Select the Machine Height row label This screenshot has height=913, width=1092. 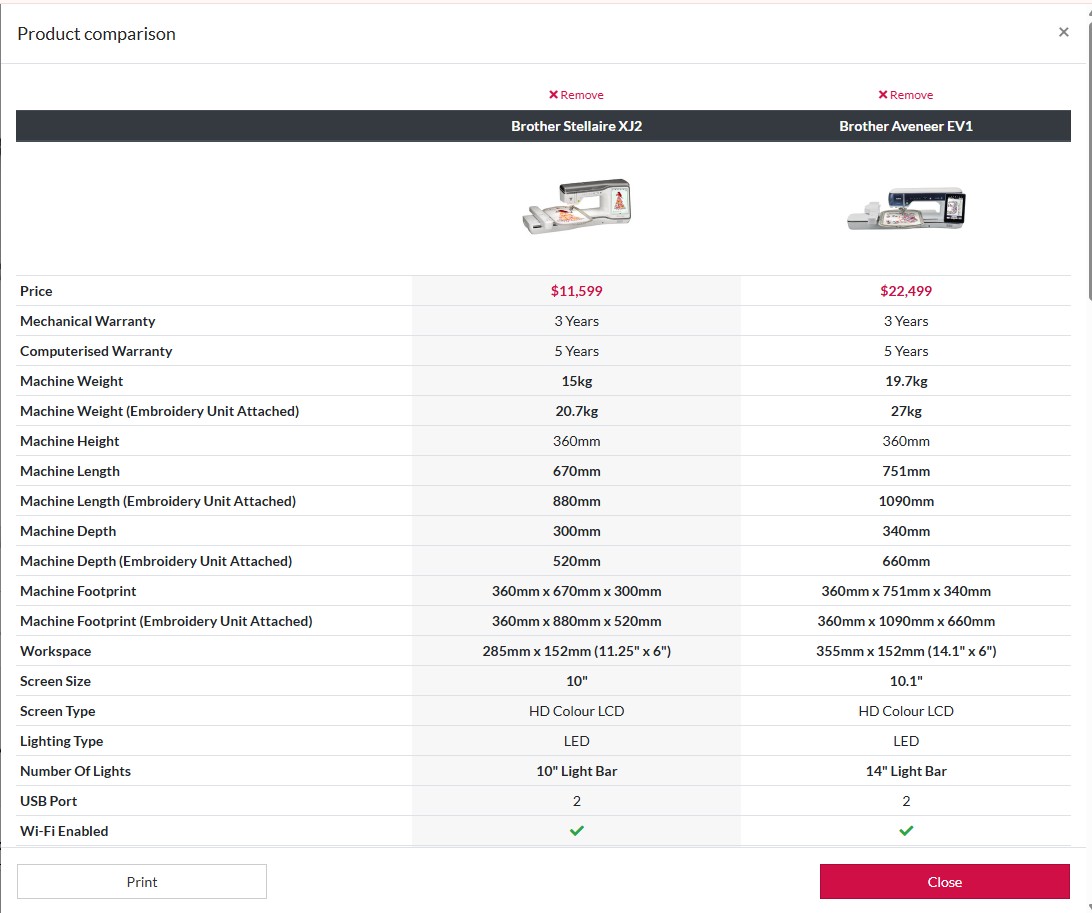pos(70,441)
